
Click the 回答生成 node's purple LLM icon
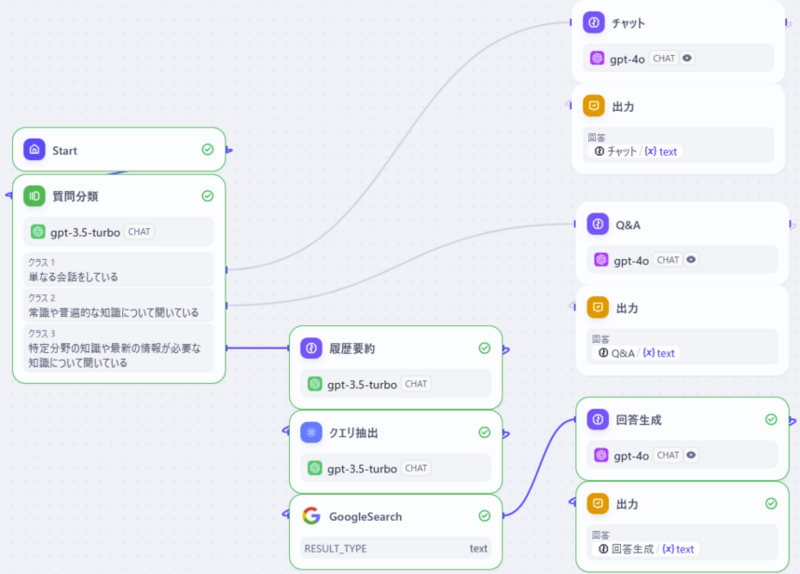pyautogui.click(x=598, y=420)
